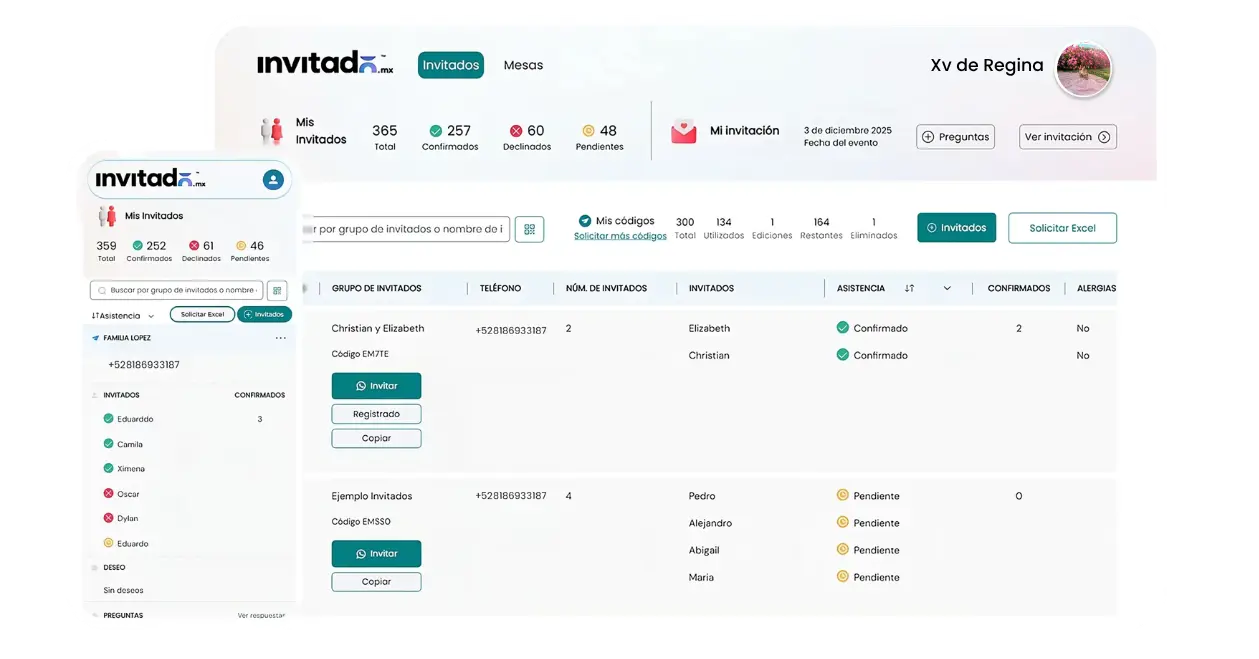The width and height of the screenshot is (1259, 659).
Task: Click the yellow Pendientes icon beside 48
Action: point(588,131)
